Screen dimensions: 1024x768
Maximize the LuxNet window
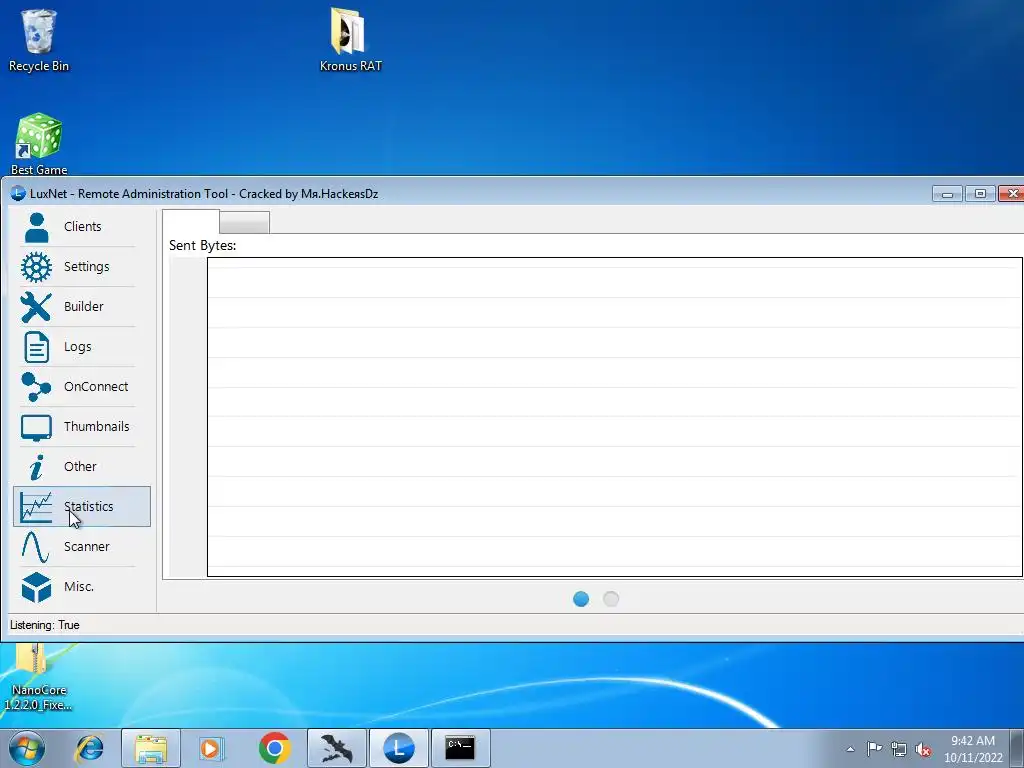tap(980, 193)
